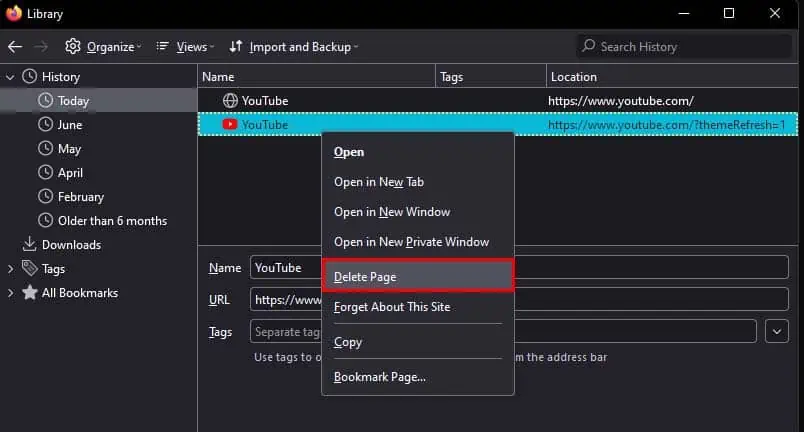This screenshot has height=432, width=804.
Task: Click the clock icon next to June
Action: (46, 124)
